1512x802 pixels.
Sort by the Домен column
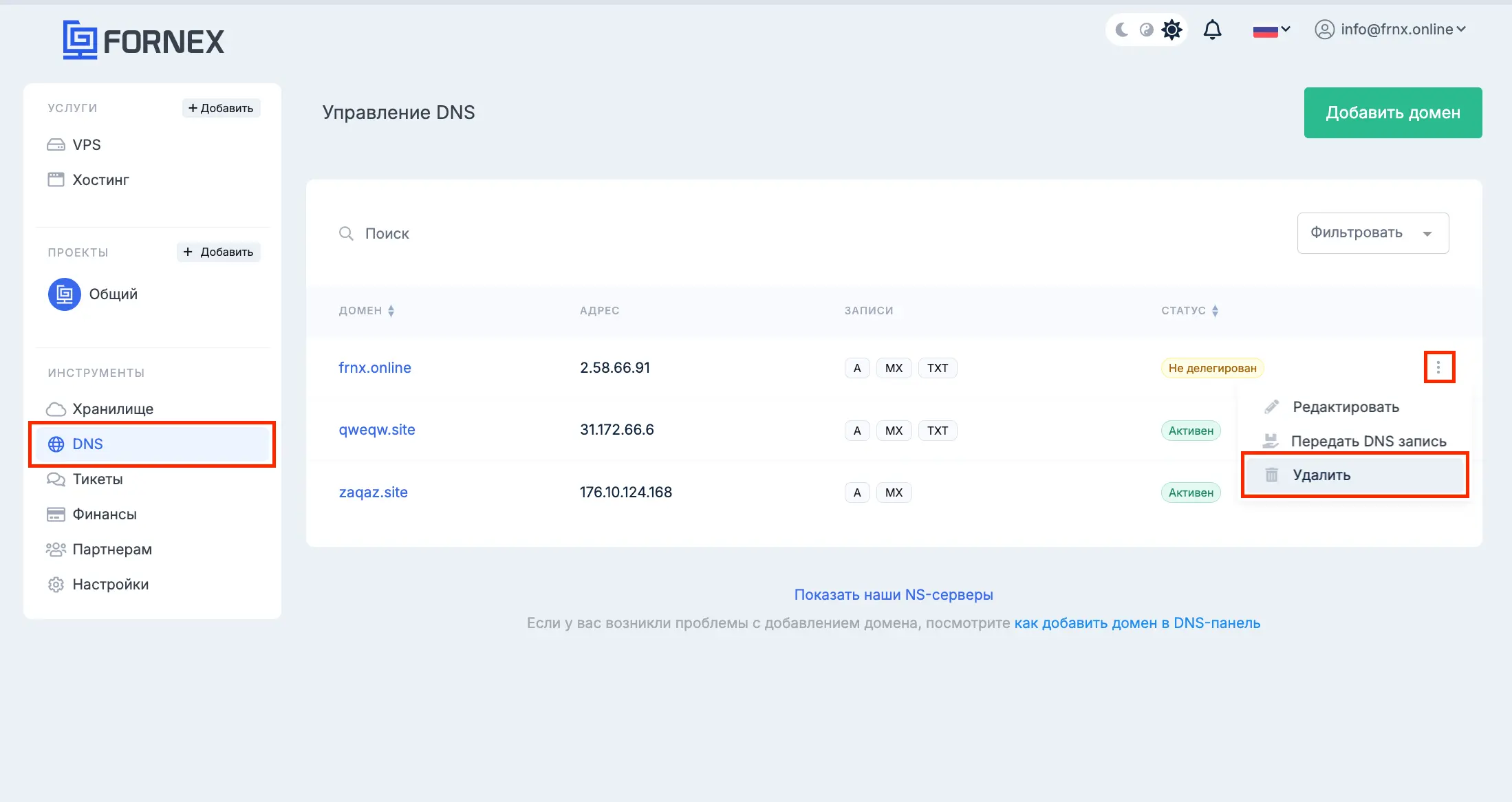click(x=367, y=310)
